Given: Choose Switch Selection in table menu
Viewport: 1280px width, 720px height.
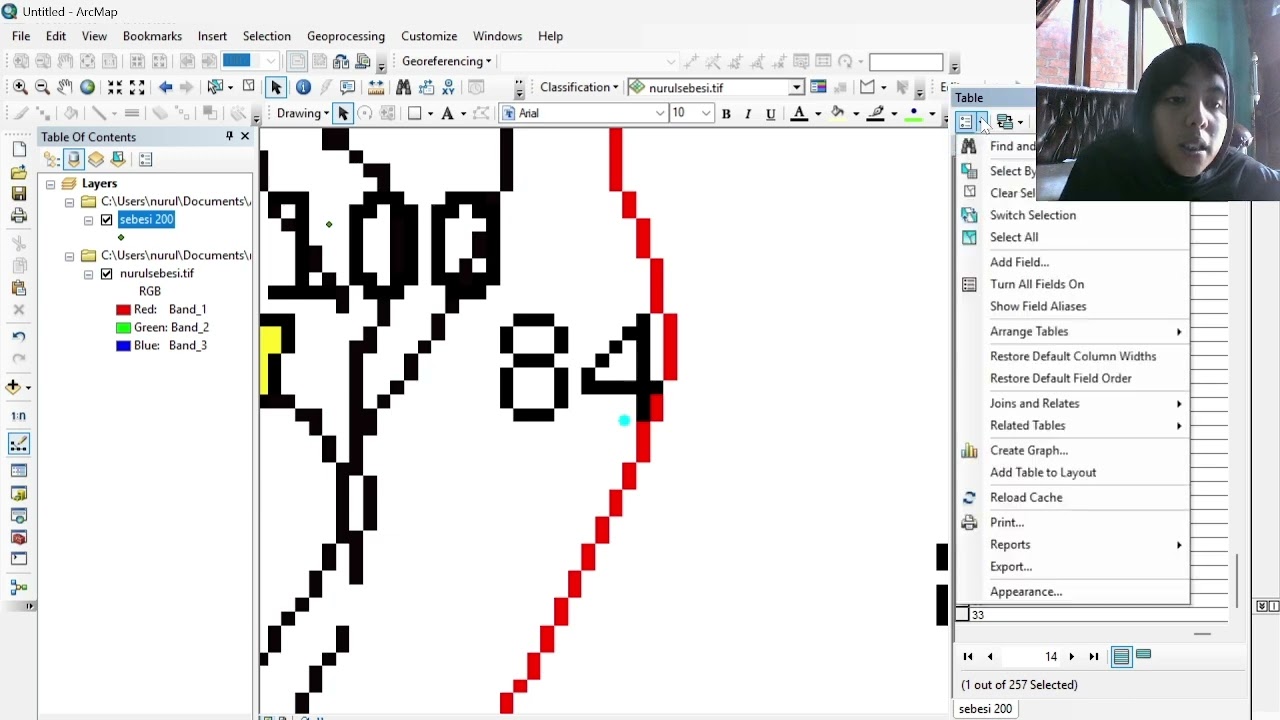Looking at the screenshot, I should [1033, 215].
